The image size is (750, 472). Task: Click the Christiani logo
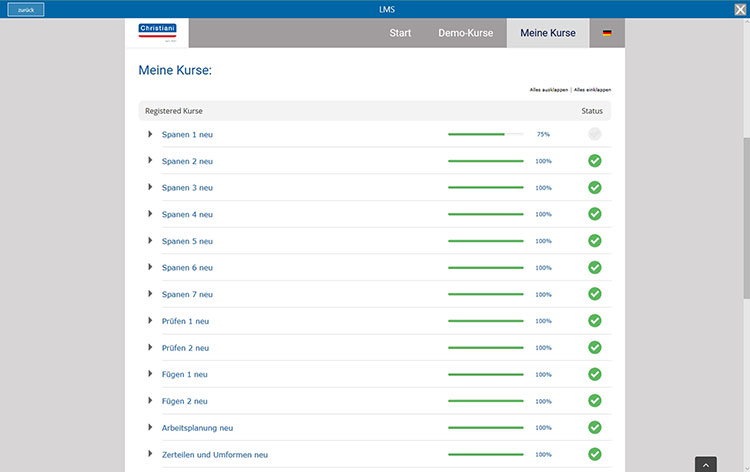click(x=157, y=32)
